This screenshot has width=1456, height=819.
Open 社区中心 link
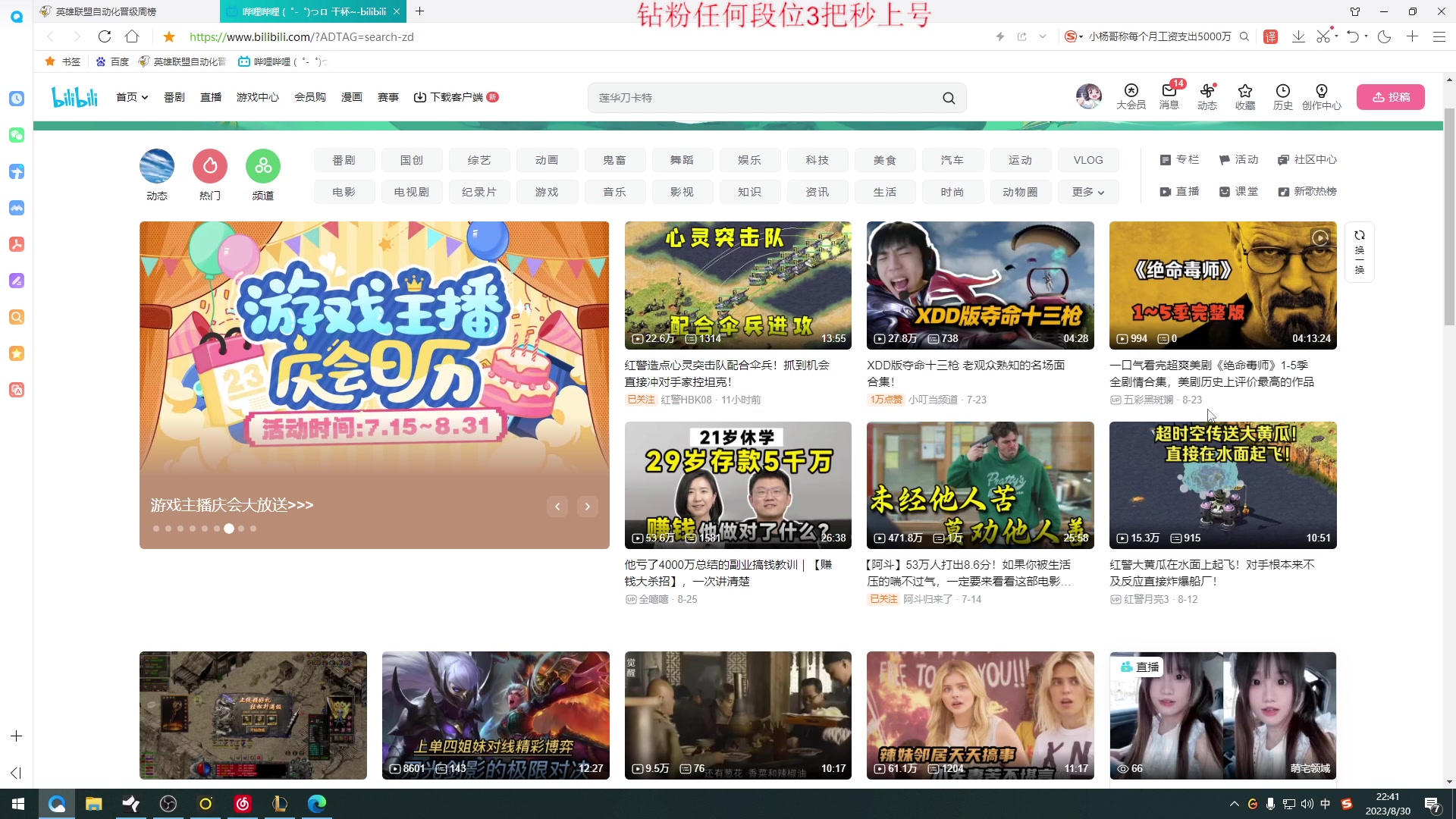coord(1307,160)
